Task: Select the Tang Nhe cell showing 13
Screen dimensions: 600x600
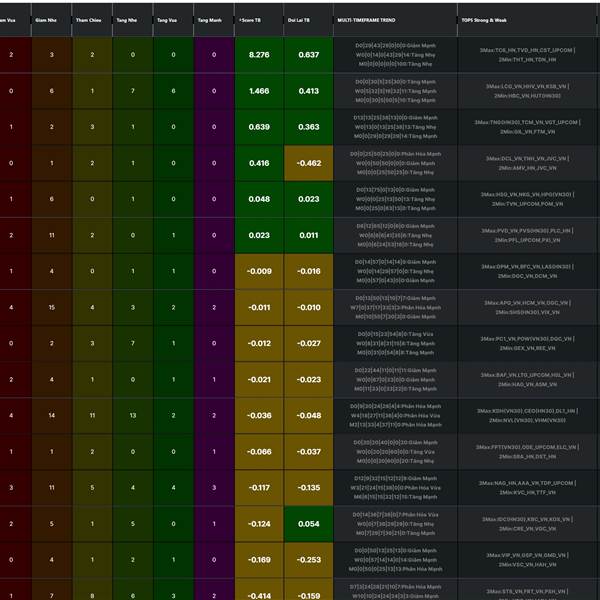Action: click(133, 416)
